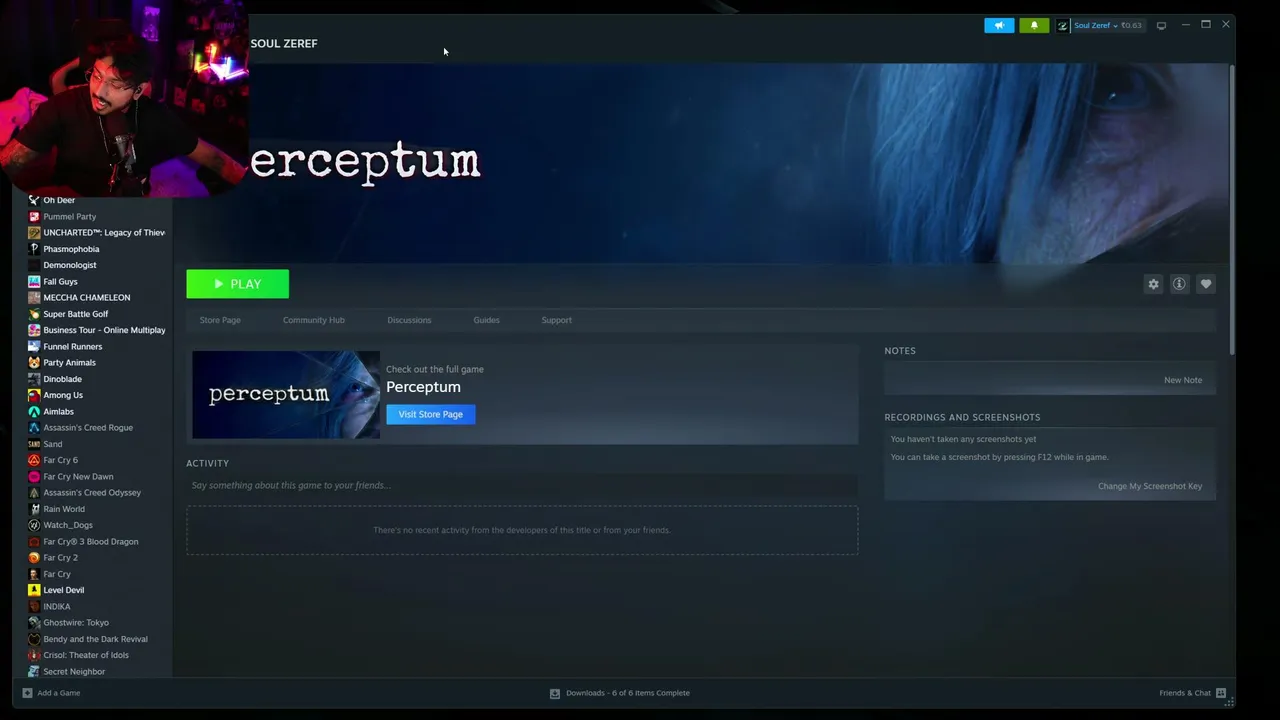Click the SOUL ZEREF top navigation item
The image size is (1280, 720).
pos(284,43)
